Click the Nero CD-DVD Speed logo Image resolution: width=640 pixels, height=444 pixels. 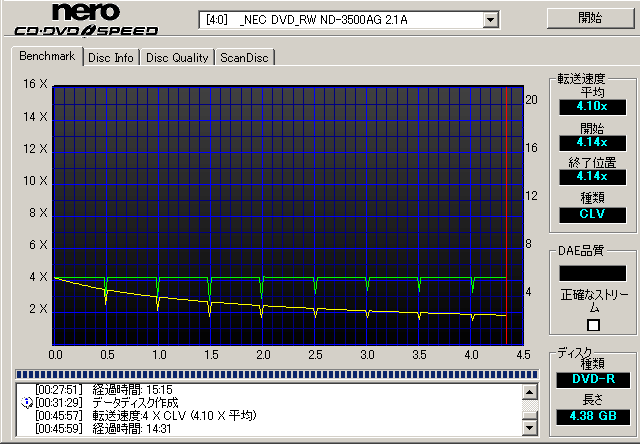(86, 19)
